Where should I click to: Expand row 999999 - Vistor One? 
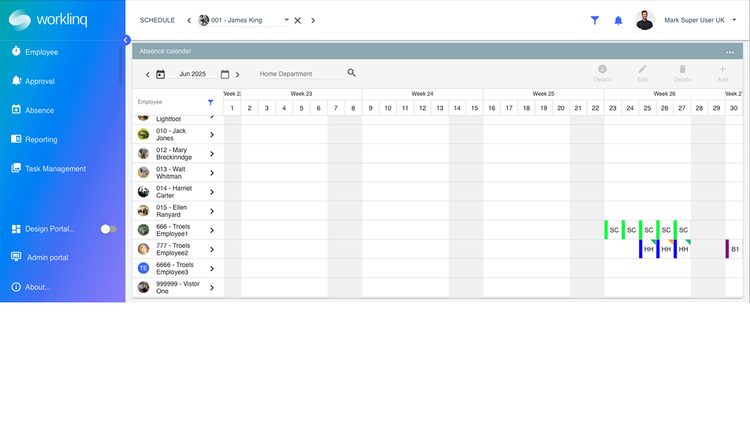tap(212, 288)
